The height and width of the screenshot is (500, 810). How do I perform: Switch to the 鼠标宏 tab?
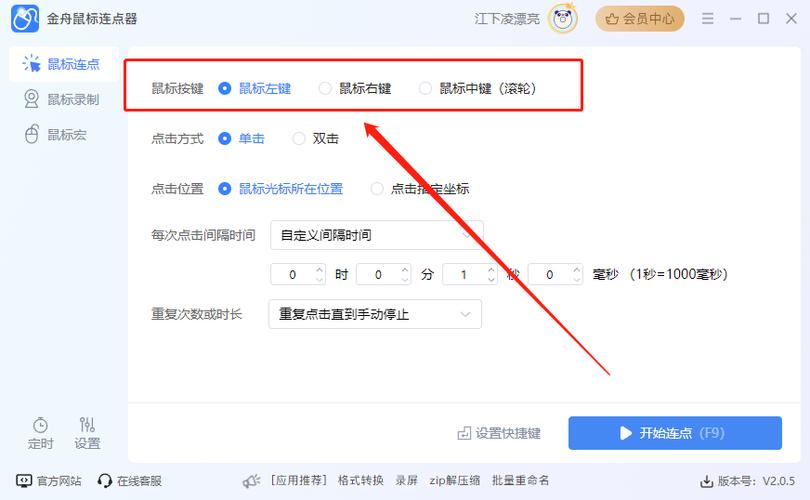point(62,134)
